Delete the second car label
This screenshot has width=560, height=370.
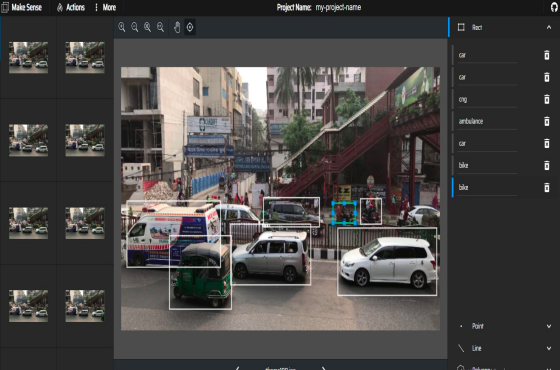pos(546,77)
